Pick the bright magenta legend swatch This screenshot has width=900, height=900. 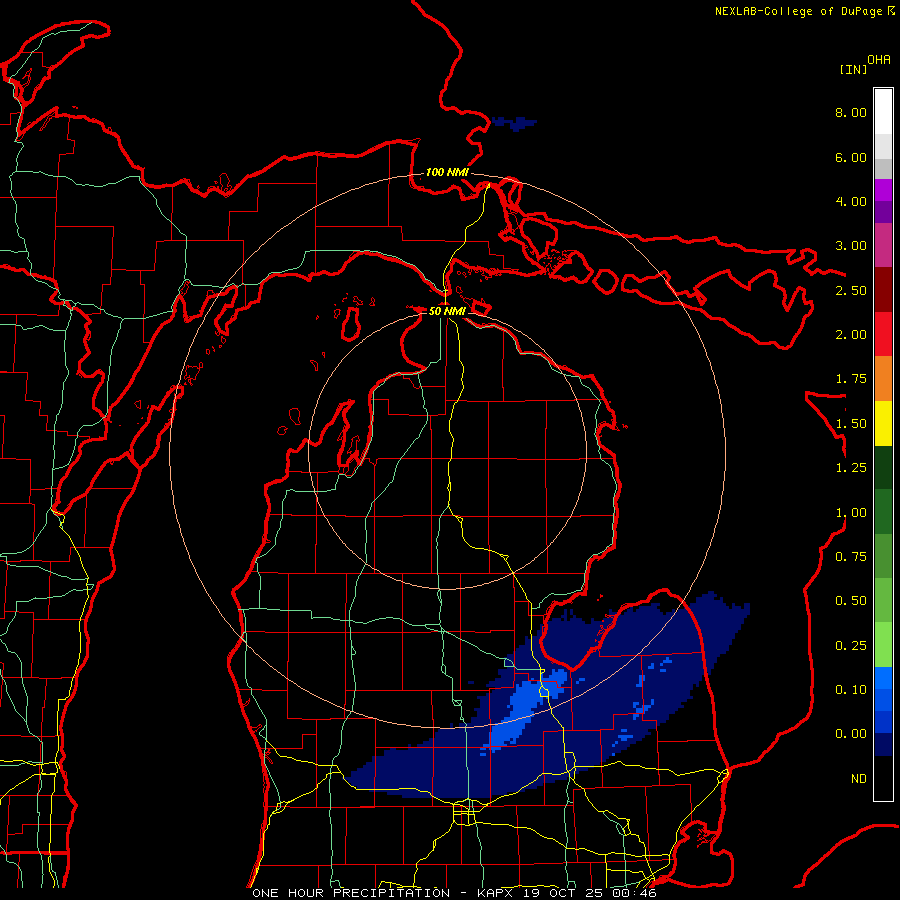(x=883, y=190)
